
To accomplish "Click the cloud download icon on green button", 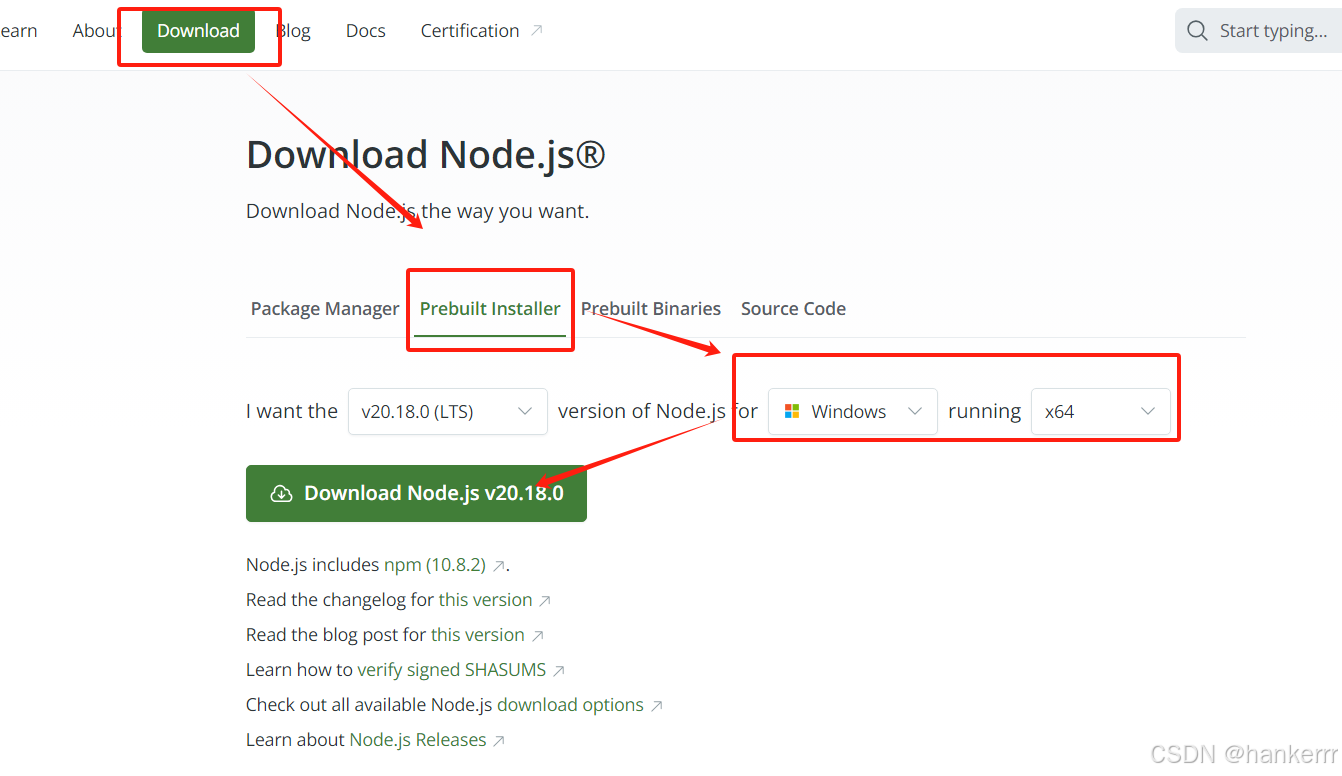I will (x=281, y=493).
